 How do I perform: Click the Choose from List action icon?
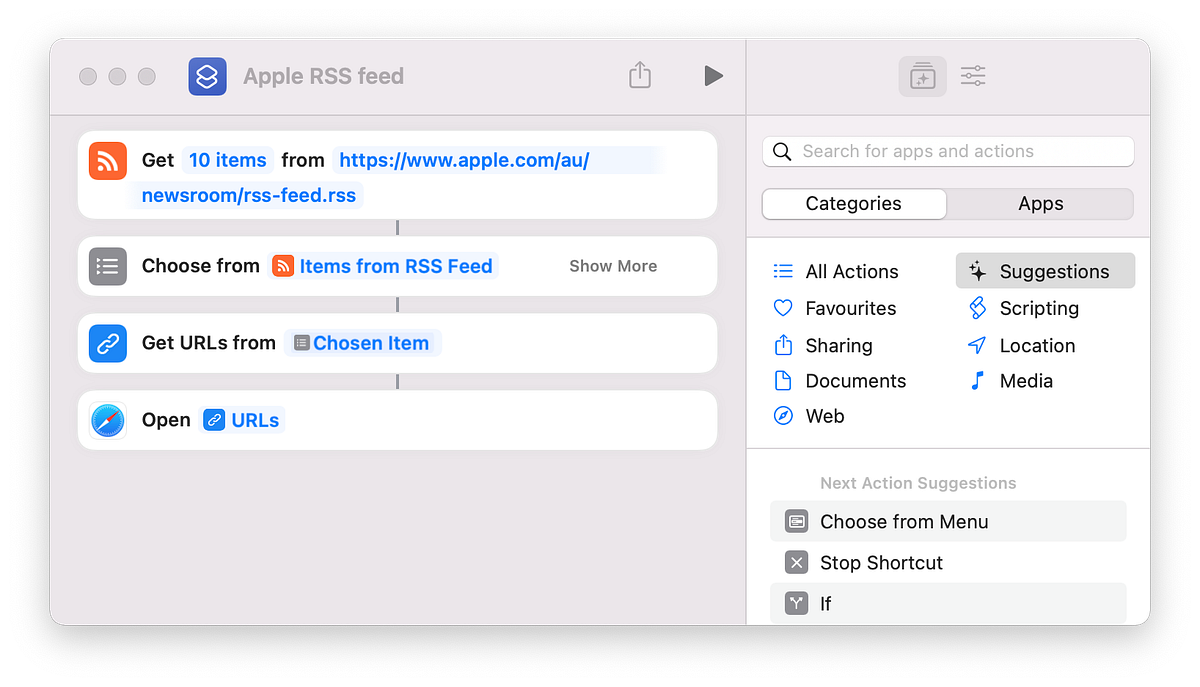point(107,266)
